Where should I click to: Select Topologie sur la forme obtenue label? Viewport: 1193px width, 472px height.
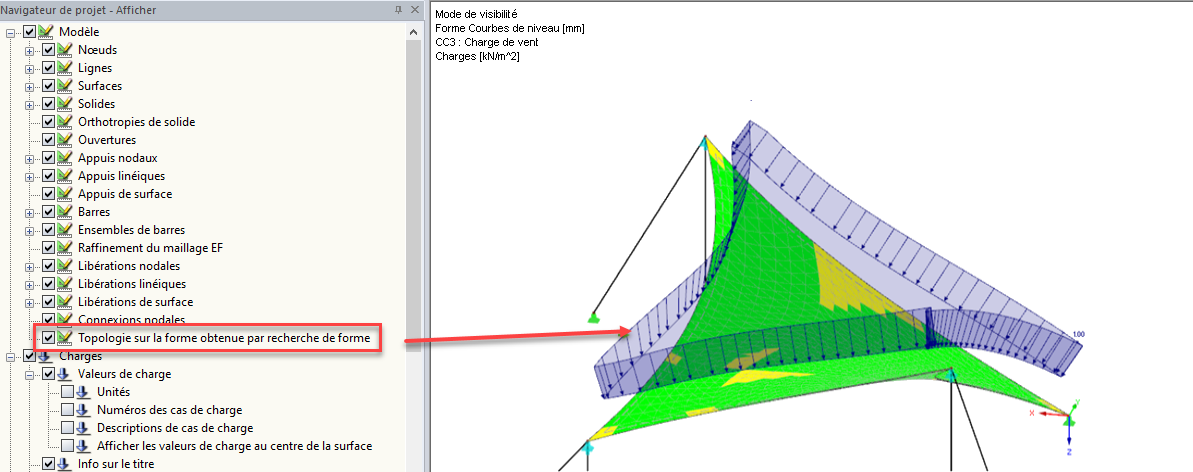coord(224,337)
